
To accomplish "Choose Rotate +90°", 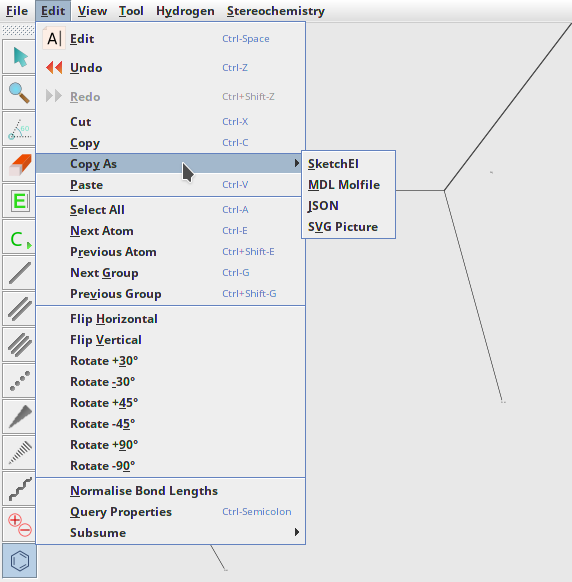I will tap(171, 445).
